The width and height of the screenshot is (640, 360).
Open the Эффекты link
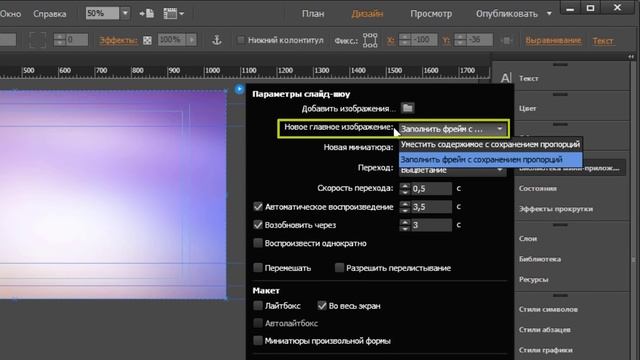(x=118, y=40)
